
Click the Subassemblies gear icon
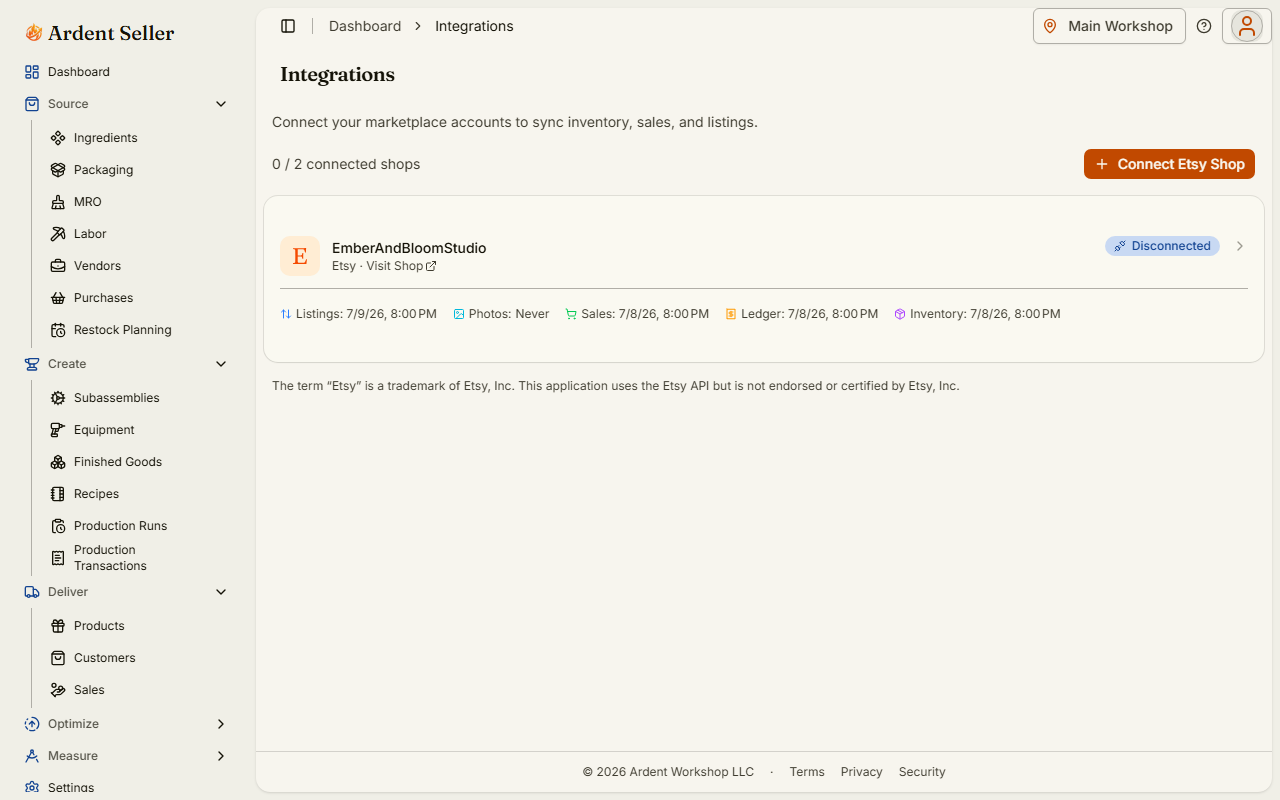58,398
